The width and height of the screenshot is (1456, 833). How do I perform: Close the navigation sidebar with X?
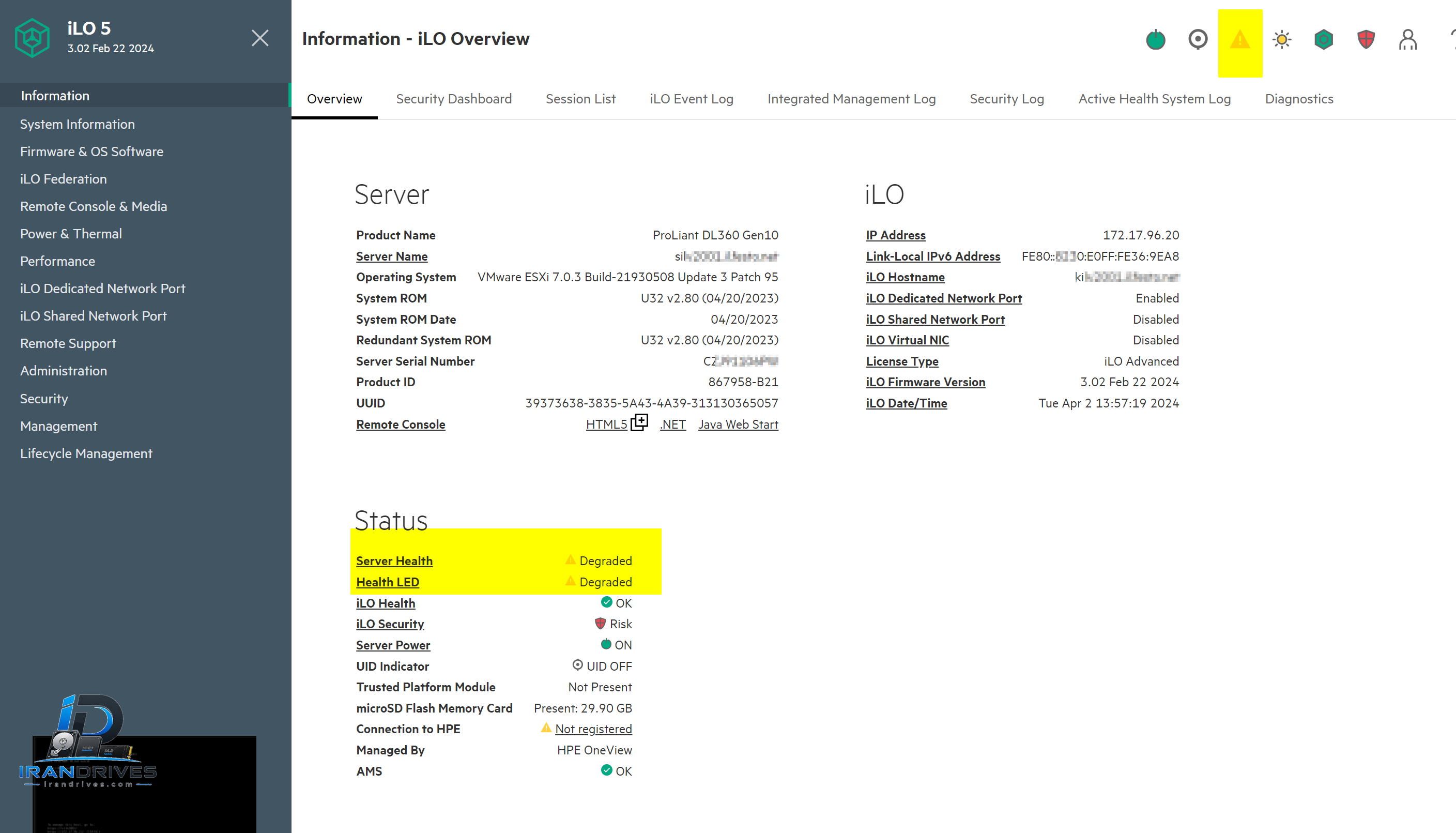[260, 38]
